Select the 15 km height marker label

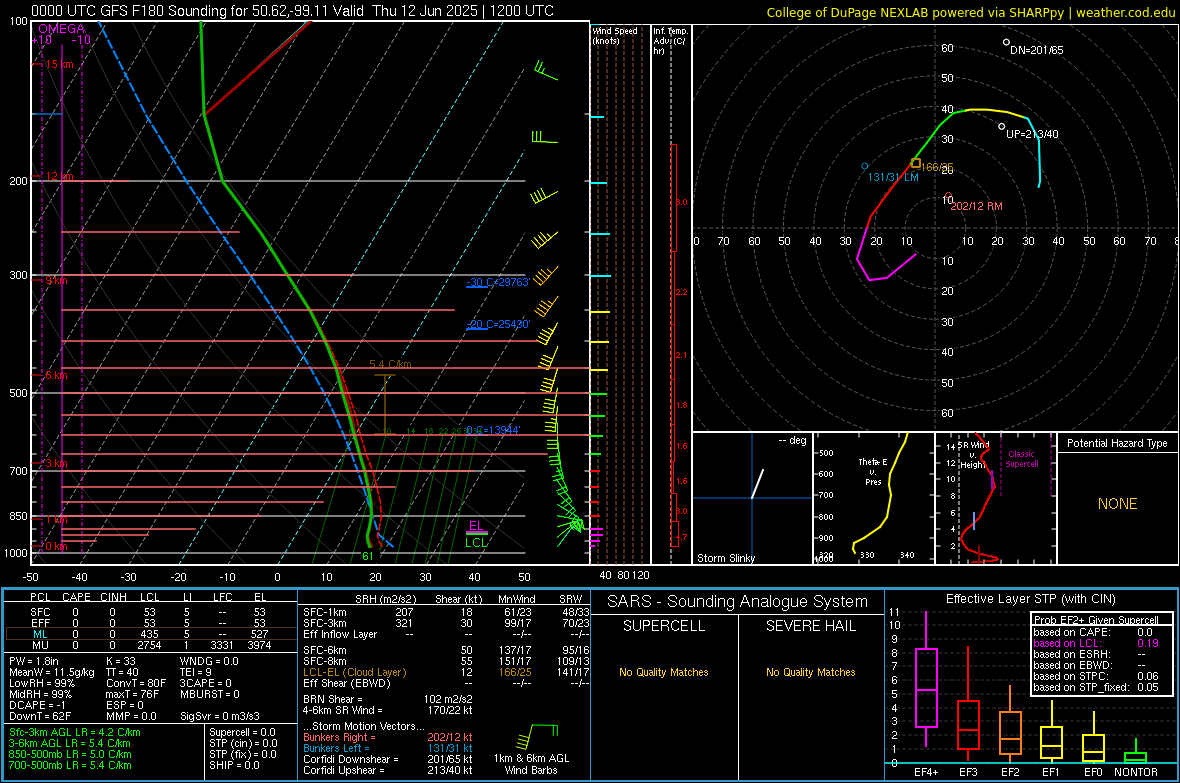pos(59,64)
